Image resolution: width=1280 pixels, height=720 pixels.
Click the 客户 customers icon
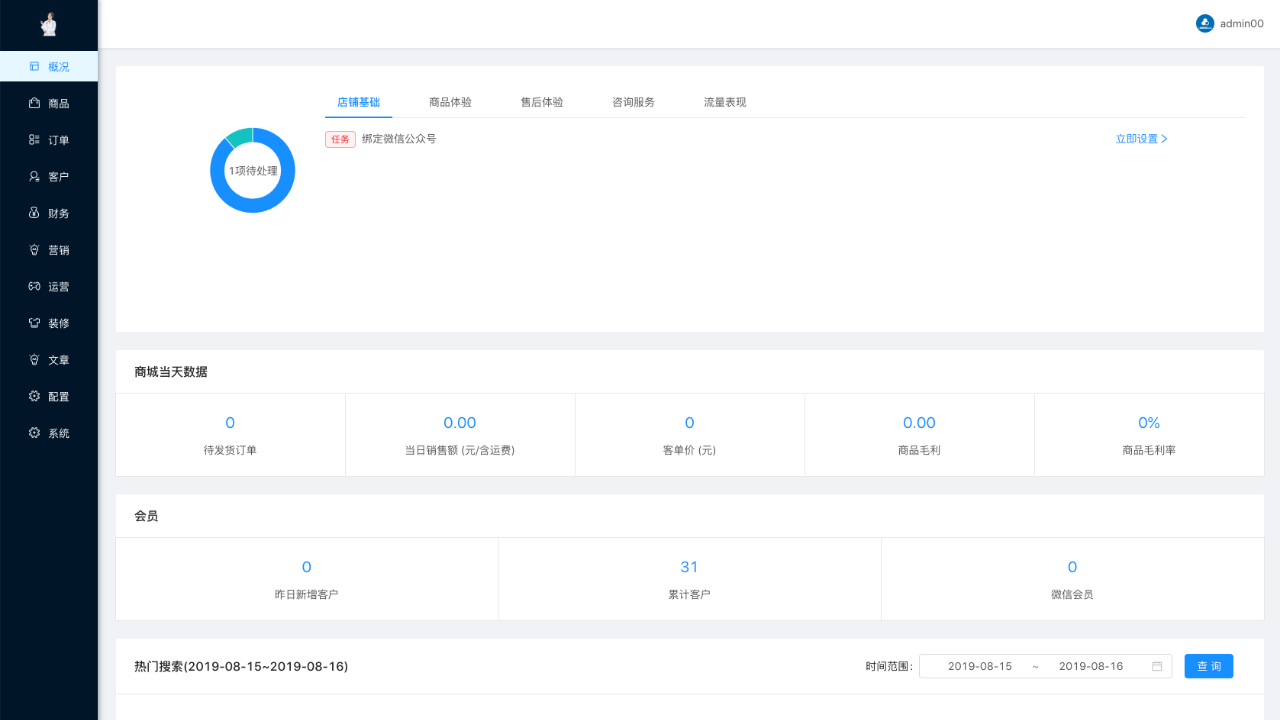click(x=34, y=176)
